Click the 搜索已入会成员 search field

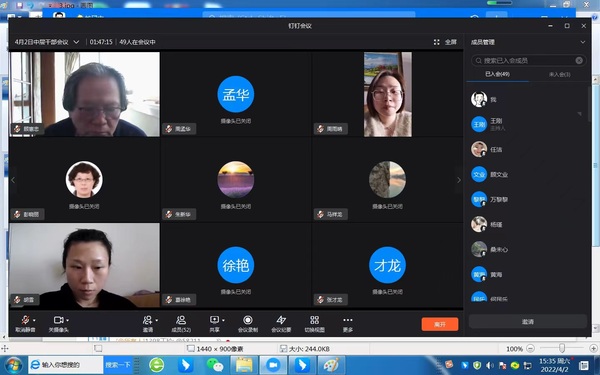528,60
